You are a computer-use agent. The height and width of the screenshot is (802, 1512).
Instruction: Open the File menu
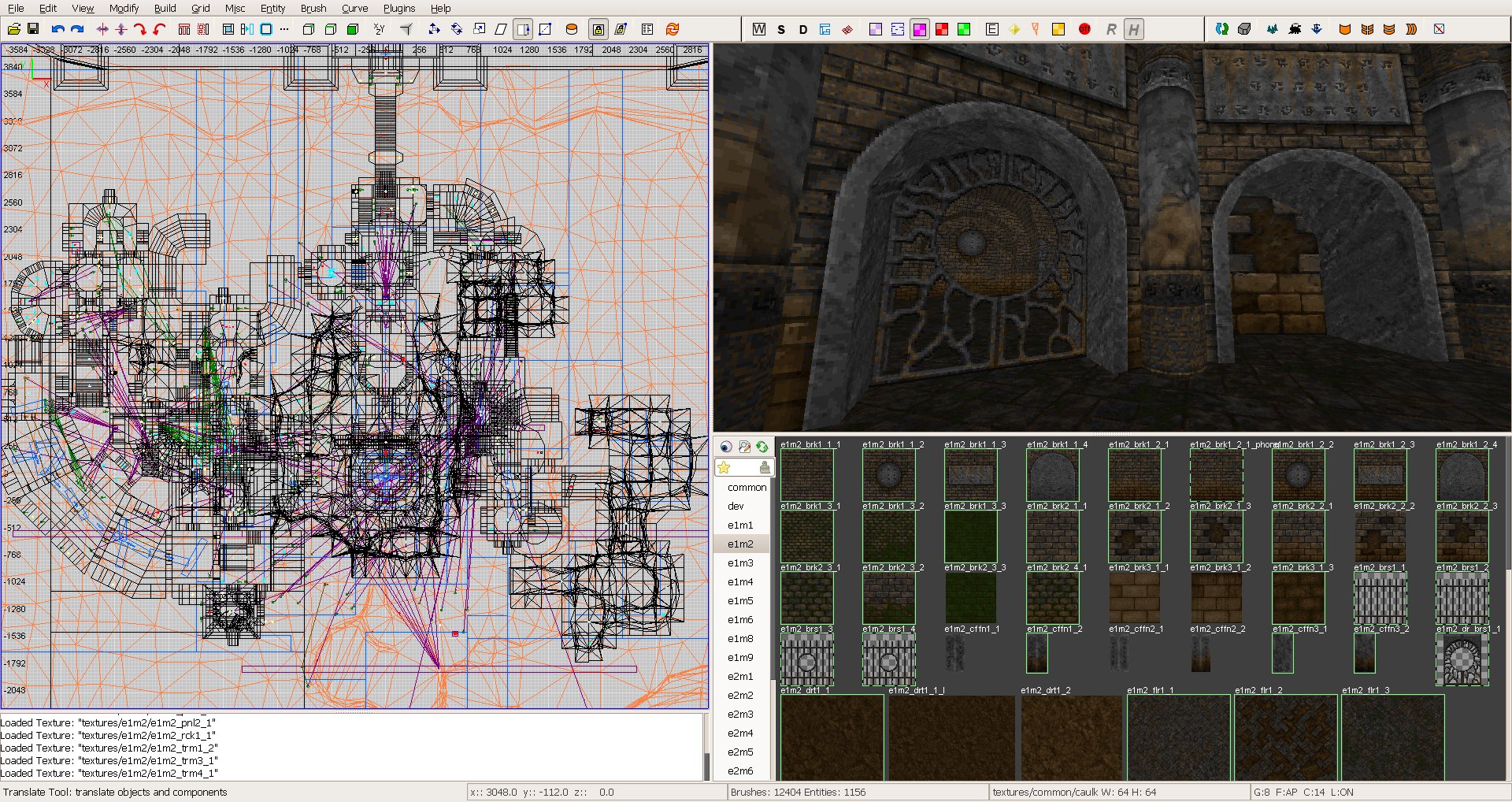(16, 8)
